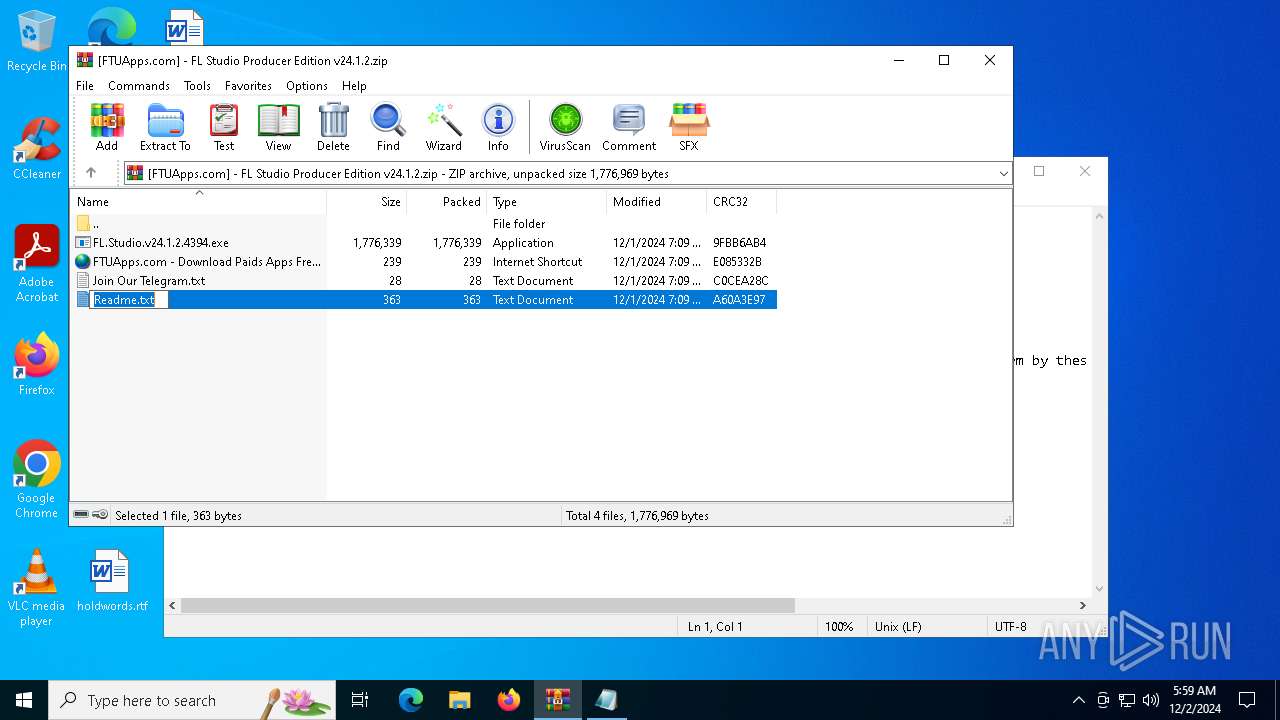
Task: Click Notepad scroll left arrow
Action: 172,605
